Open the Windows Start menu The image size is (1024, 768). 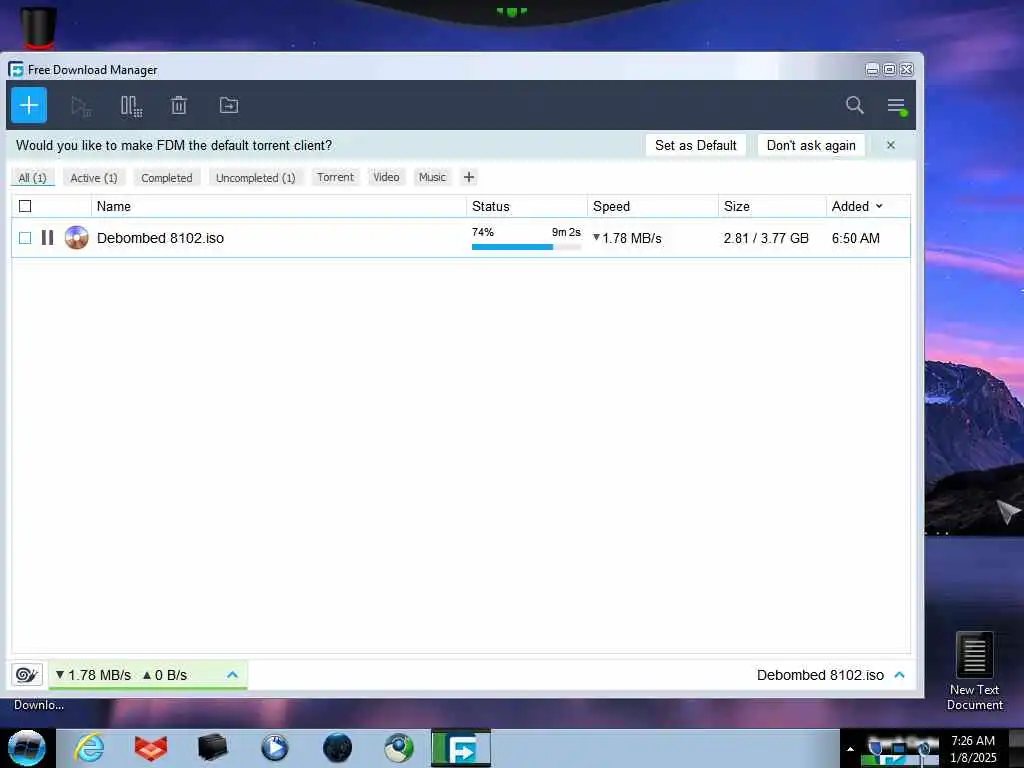coord(27,748)
